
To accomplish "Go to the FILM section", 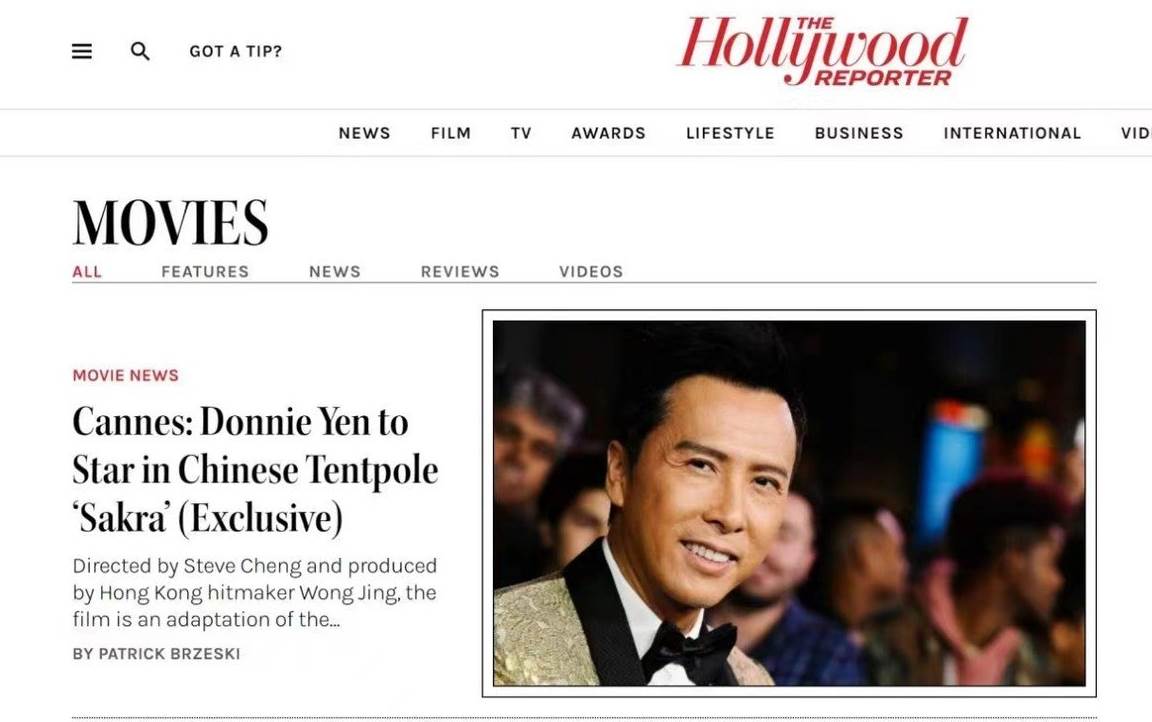I will click(450, 133).
